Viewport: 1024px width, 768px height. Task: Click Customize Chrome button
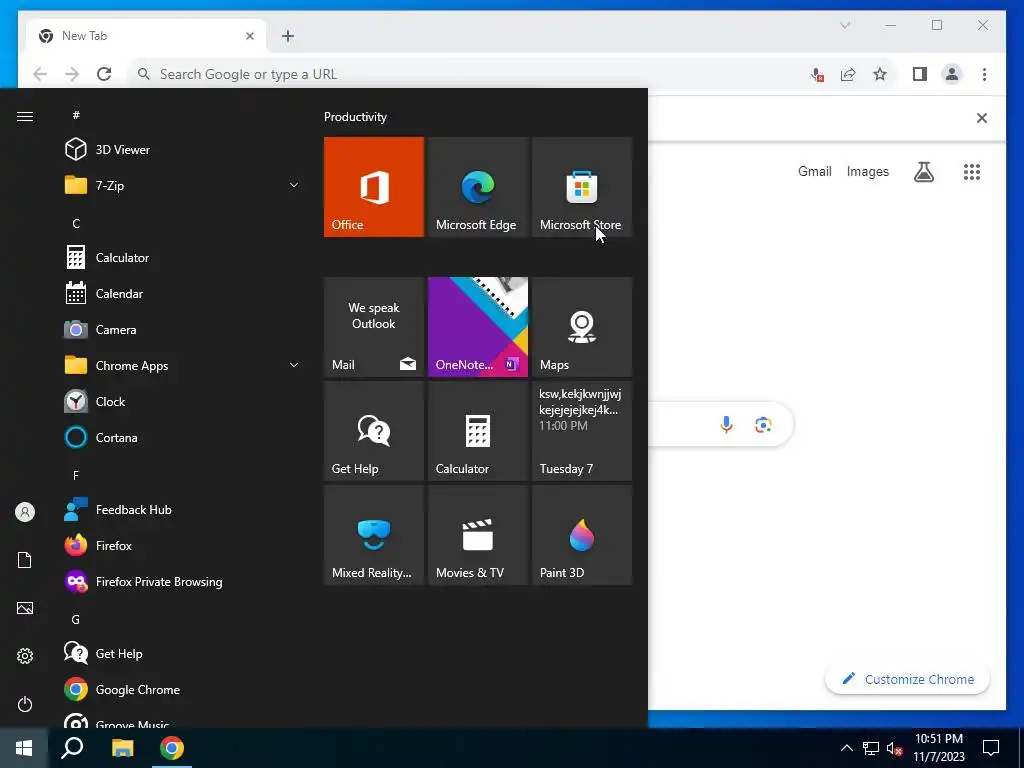(x=907, y=679)
